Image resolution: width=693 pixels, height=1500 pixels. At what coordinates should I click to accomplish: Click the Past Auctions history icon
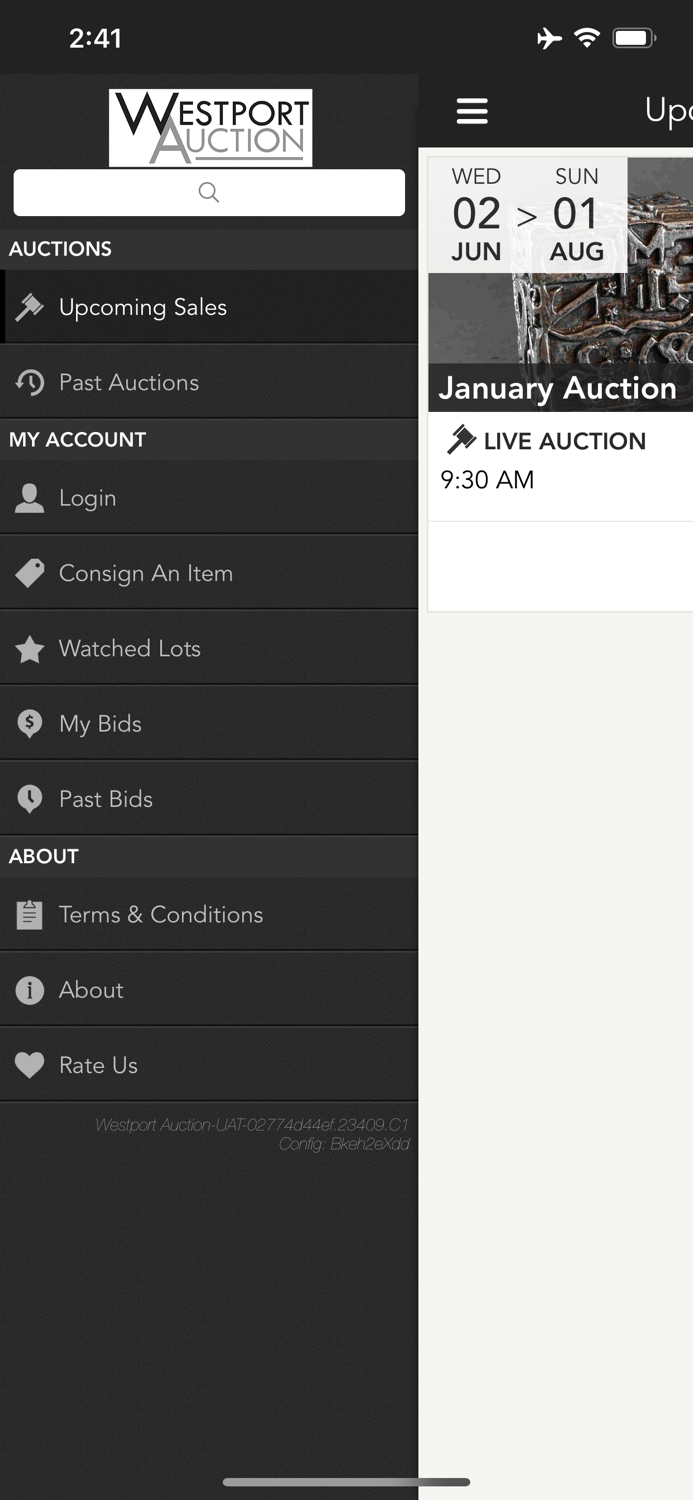(x=30, y=382)
